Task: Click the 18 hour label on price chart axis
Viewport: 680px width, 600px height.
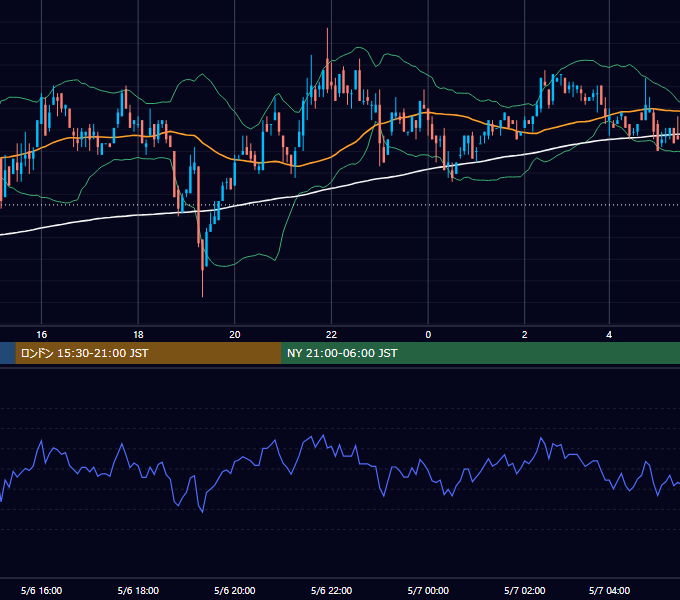Action: click(x=138, y=335)
